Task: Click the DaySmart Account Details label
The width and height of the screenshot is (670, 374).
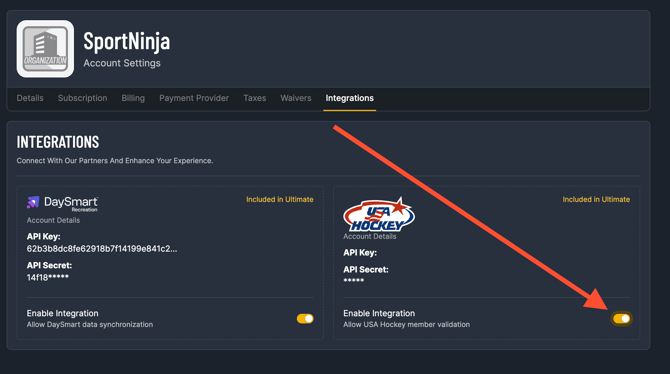Action: tap(53, 220)
